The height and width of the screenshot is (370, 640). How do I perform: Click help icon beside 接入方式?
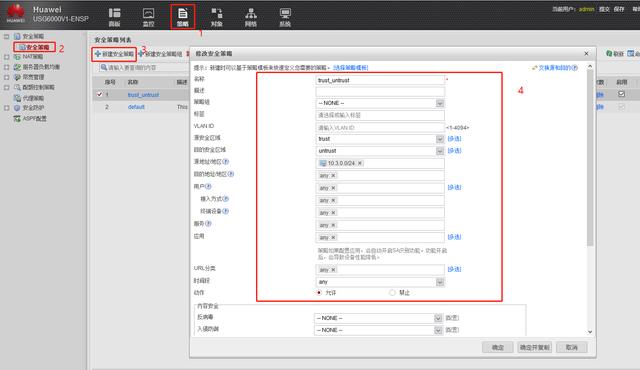pos(225,199)
